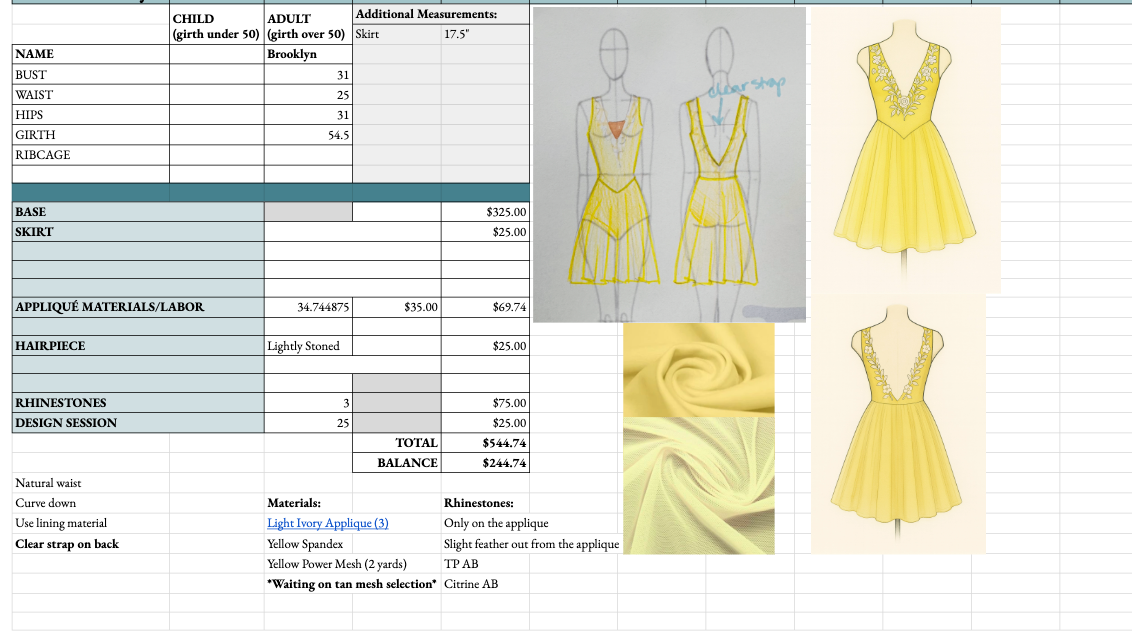Select the pencil sketch image of the dress
Screen dimensions: 1132x638
[x=669, y=165]
